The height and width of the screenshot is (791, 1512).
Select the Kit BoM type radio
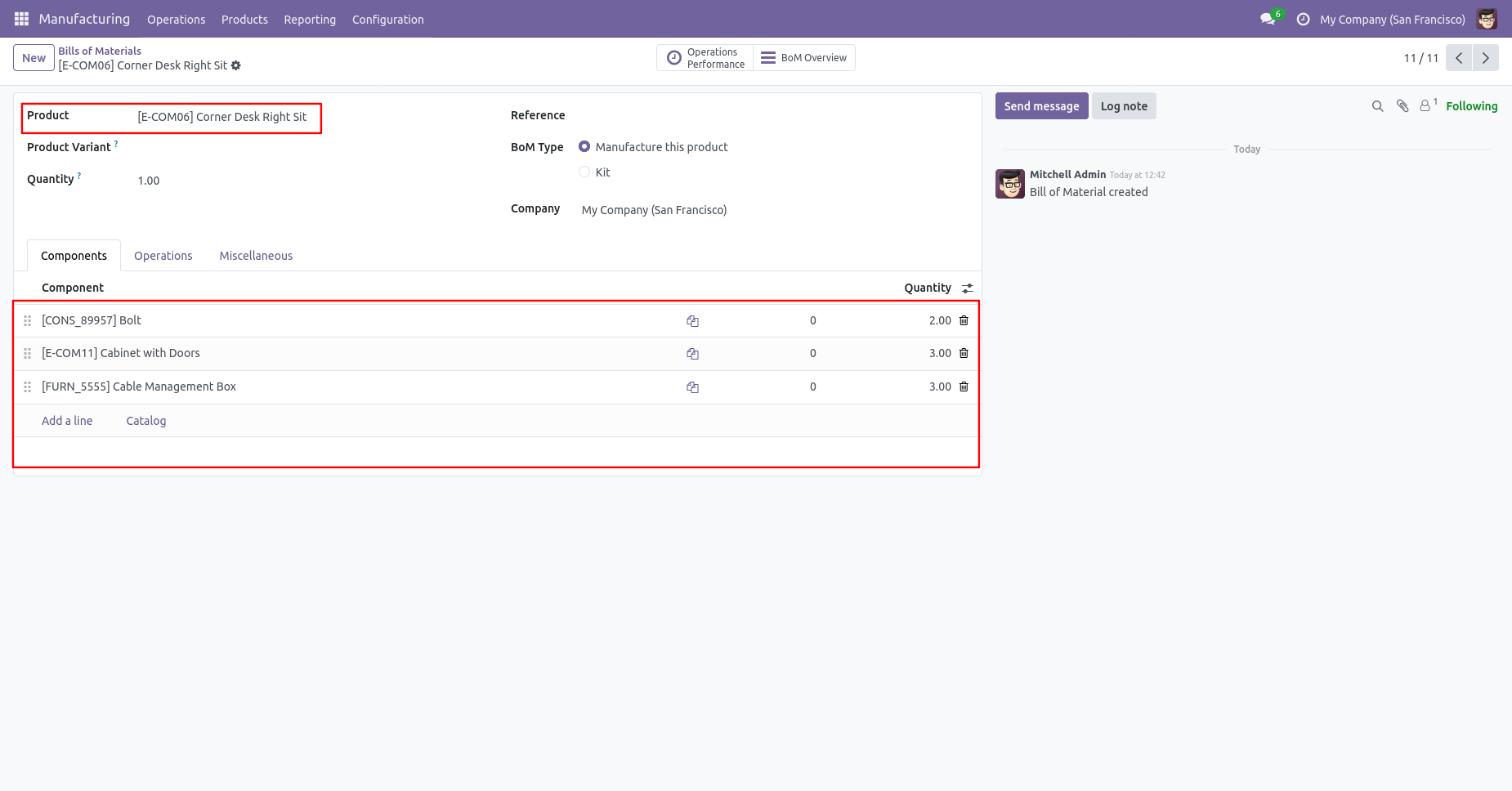click(584, 172)
